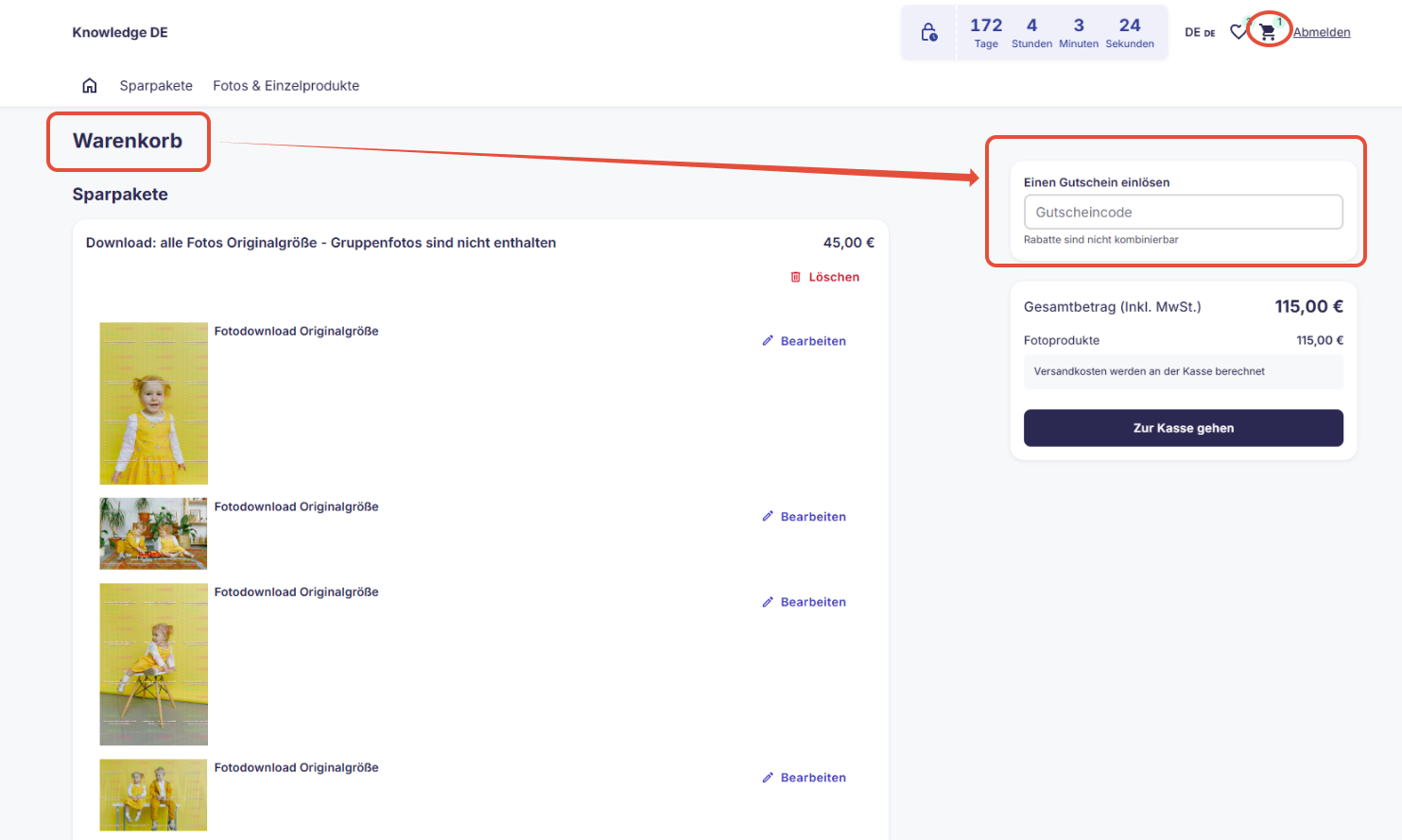Click the Knowledge DE logo text
The image size is (1402, 840).
(x=120, y=32)
